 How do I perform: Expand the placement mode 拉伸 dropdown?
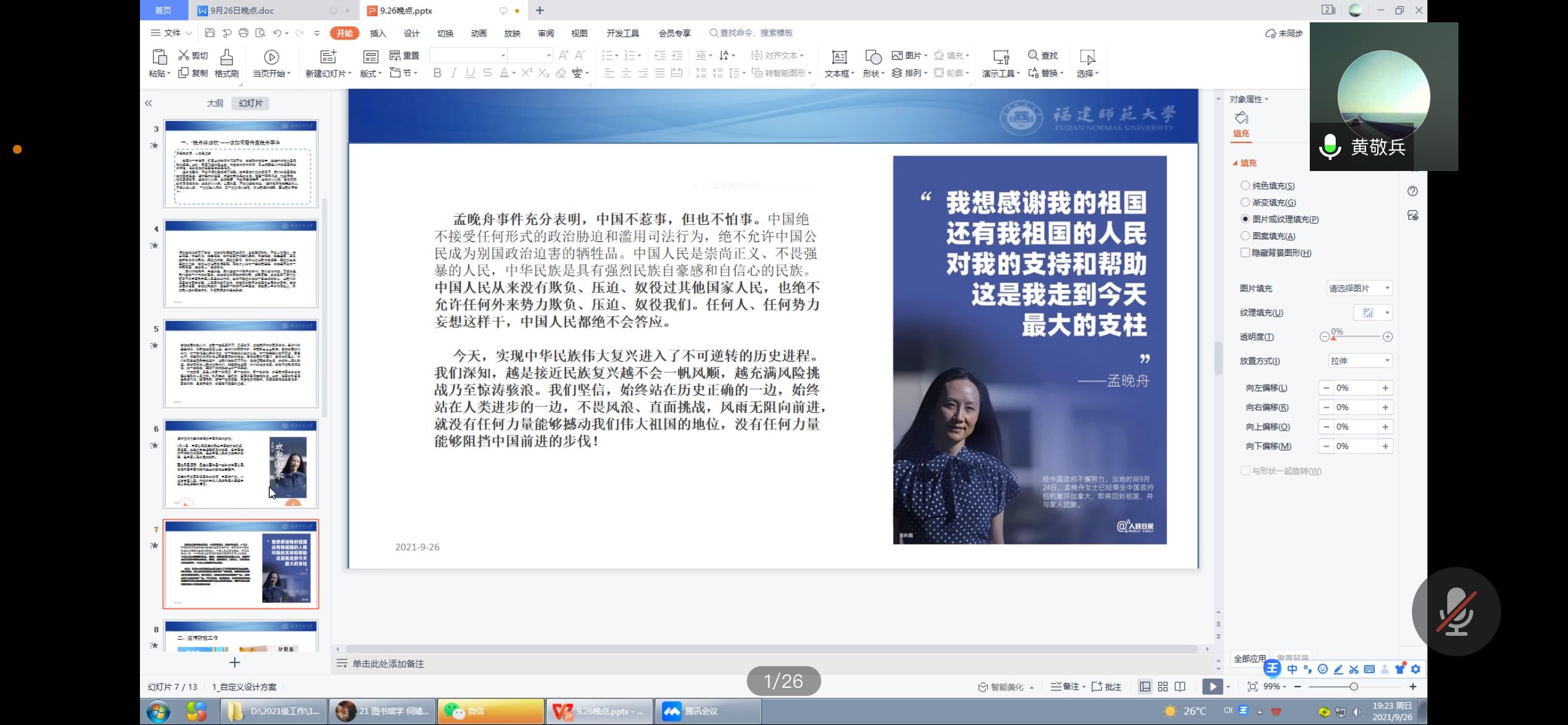1361,361
